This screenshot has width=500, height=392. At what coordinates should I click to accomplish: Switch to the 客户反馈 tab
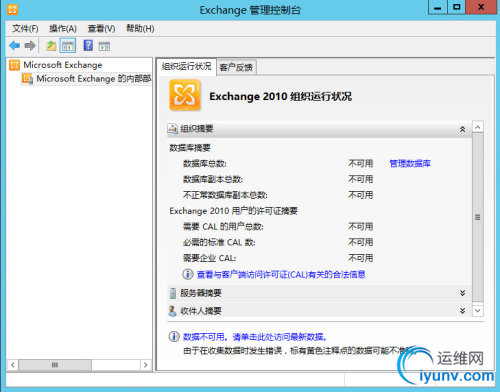[236, 68]
